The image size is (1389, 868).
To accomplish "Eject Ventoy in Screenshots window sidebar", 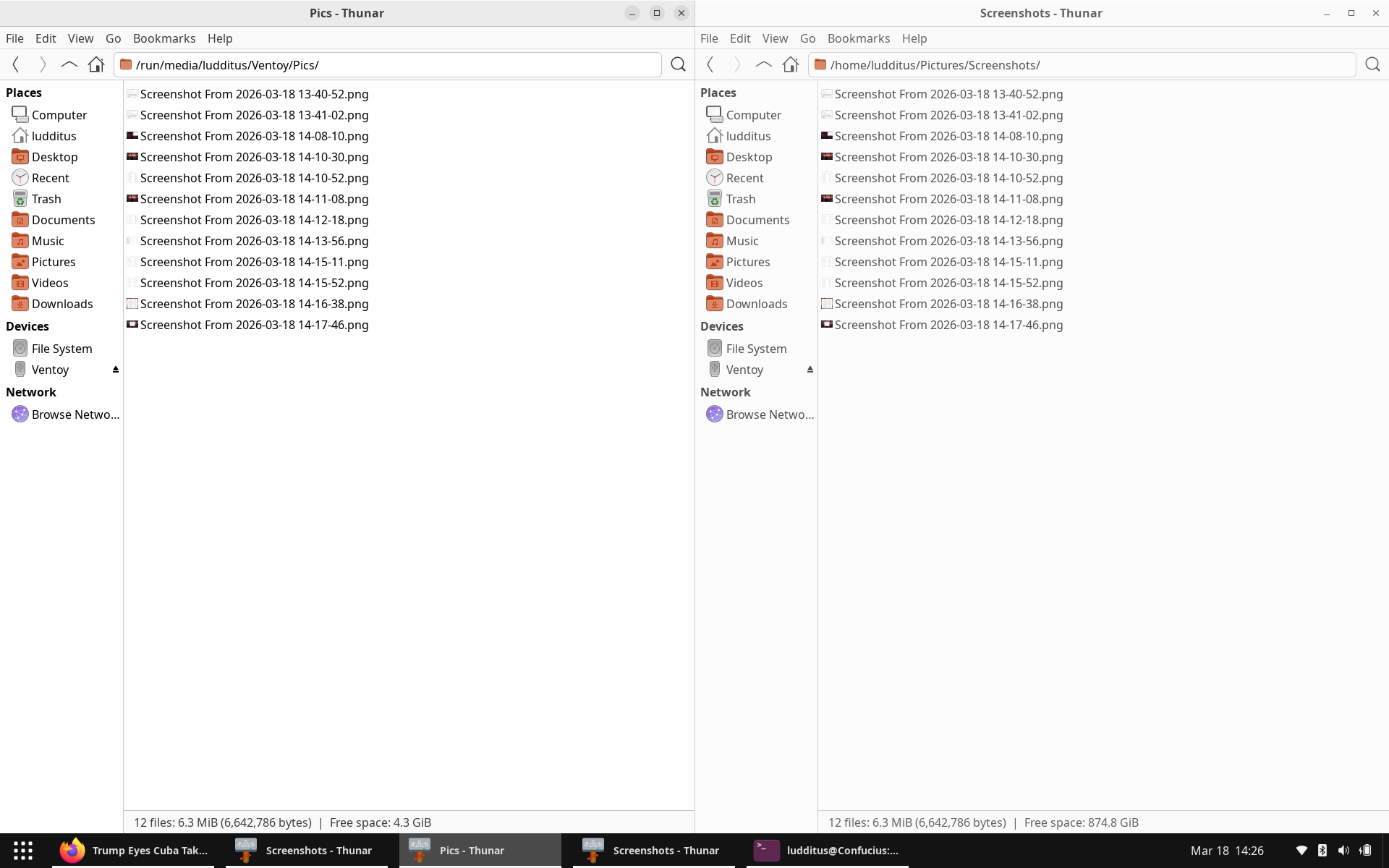I will coord(810,370).
